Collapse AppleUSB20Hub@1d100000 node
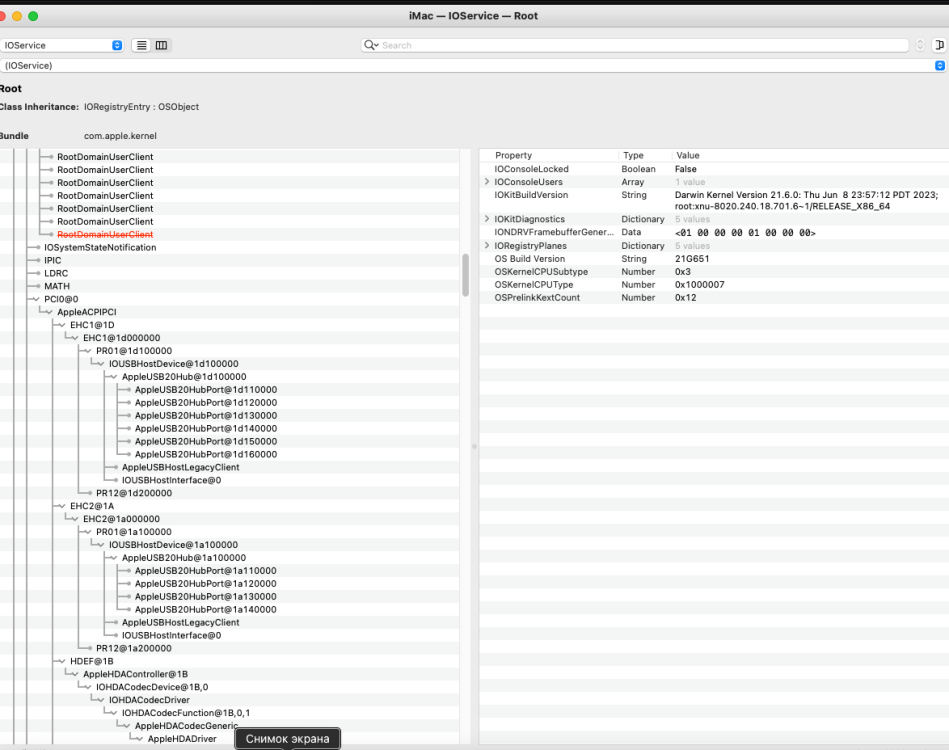 click(113, 377)
